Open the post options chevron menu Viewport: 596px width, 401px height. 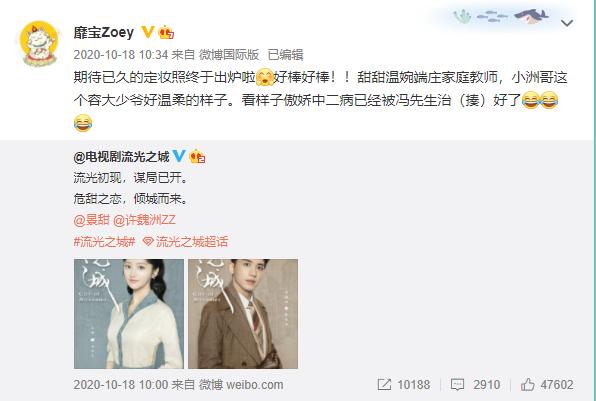[566, 24]
